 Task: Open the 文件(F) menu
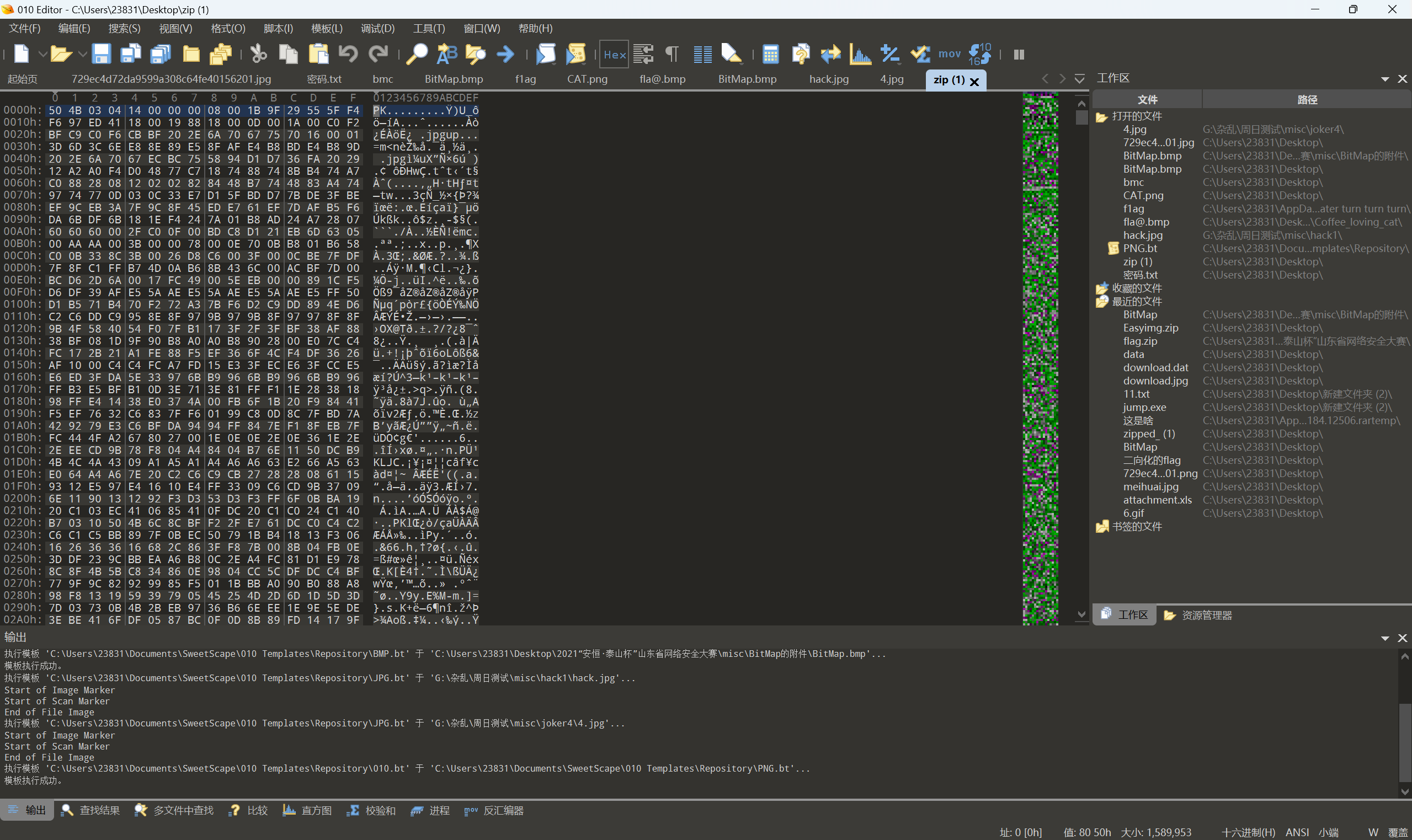(24, 28)
